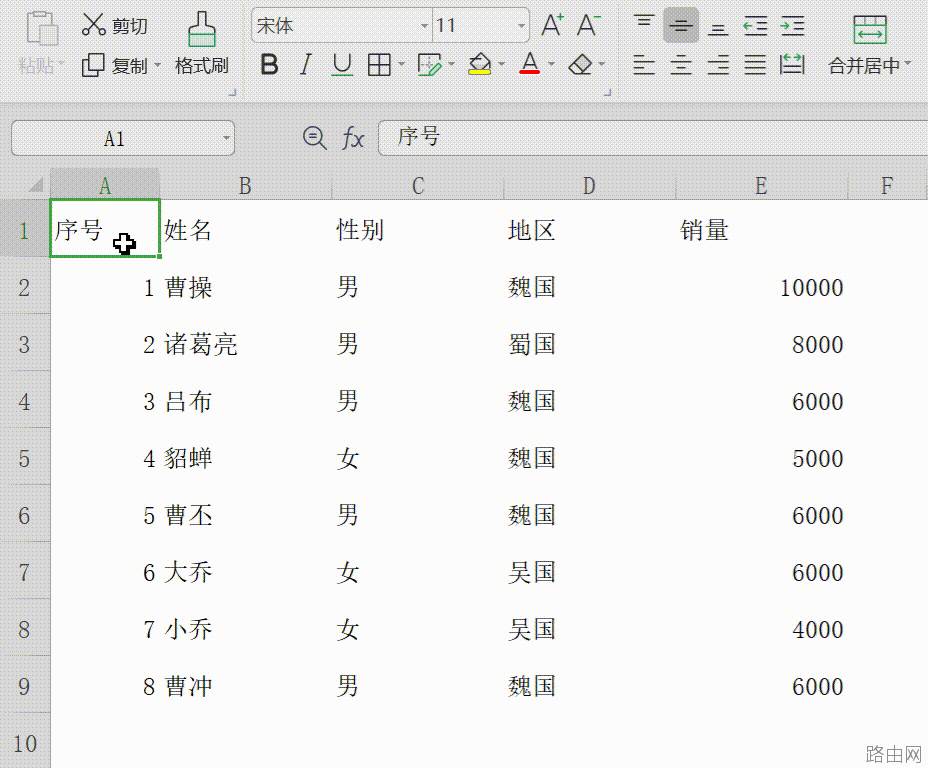
Task: Select row 5 header
Action: pos(24,458)
